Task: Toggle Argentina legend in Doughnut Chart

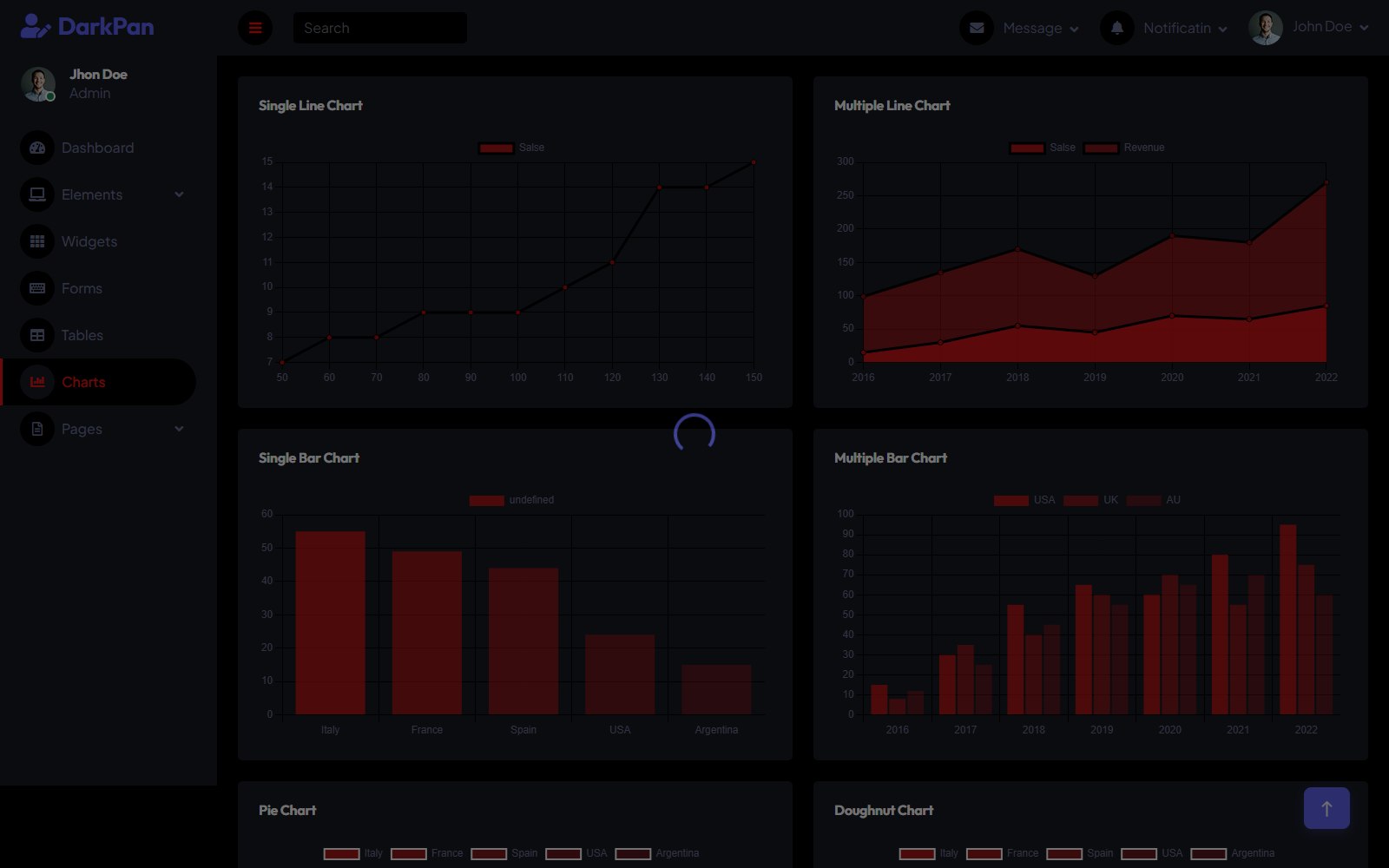Action: [x=1233, y=853]
